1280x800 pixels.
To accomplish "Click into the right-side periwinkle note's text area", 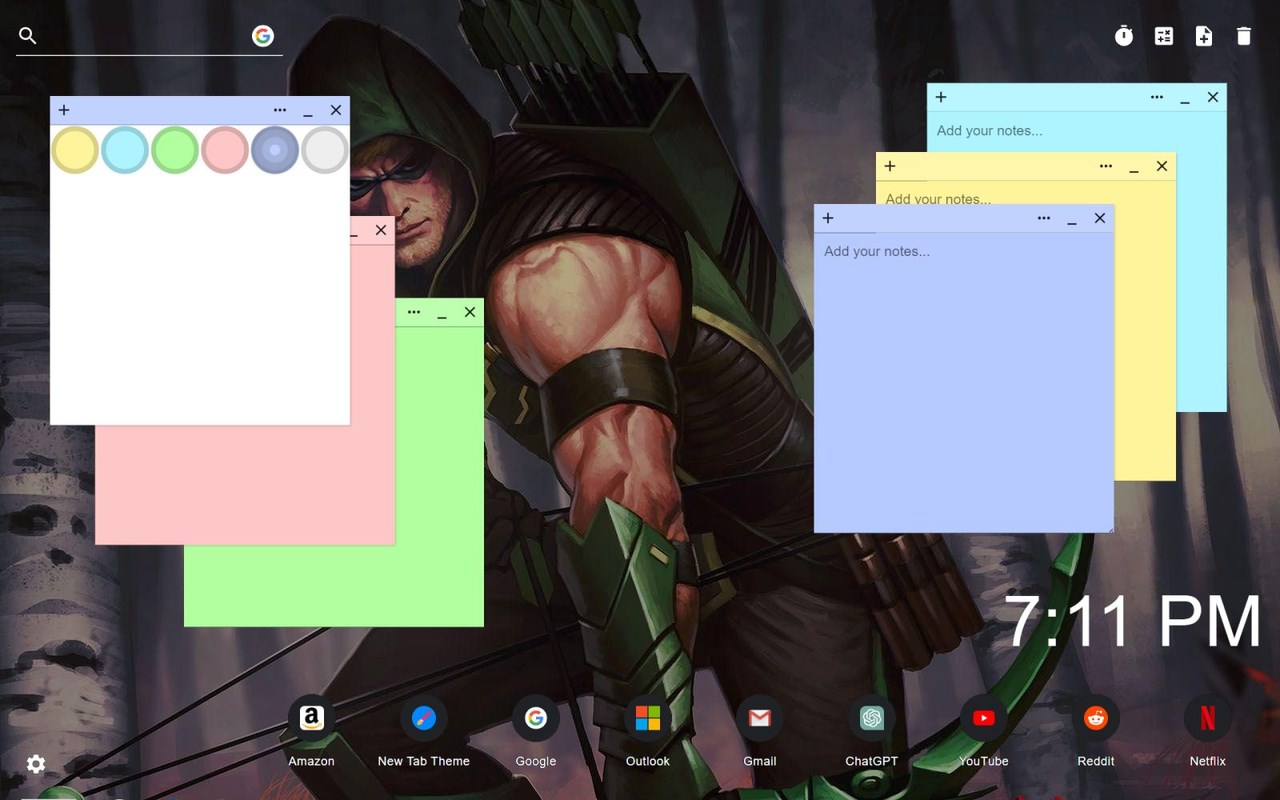I will pyautogui.click(x=964, y=382).
